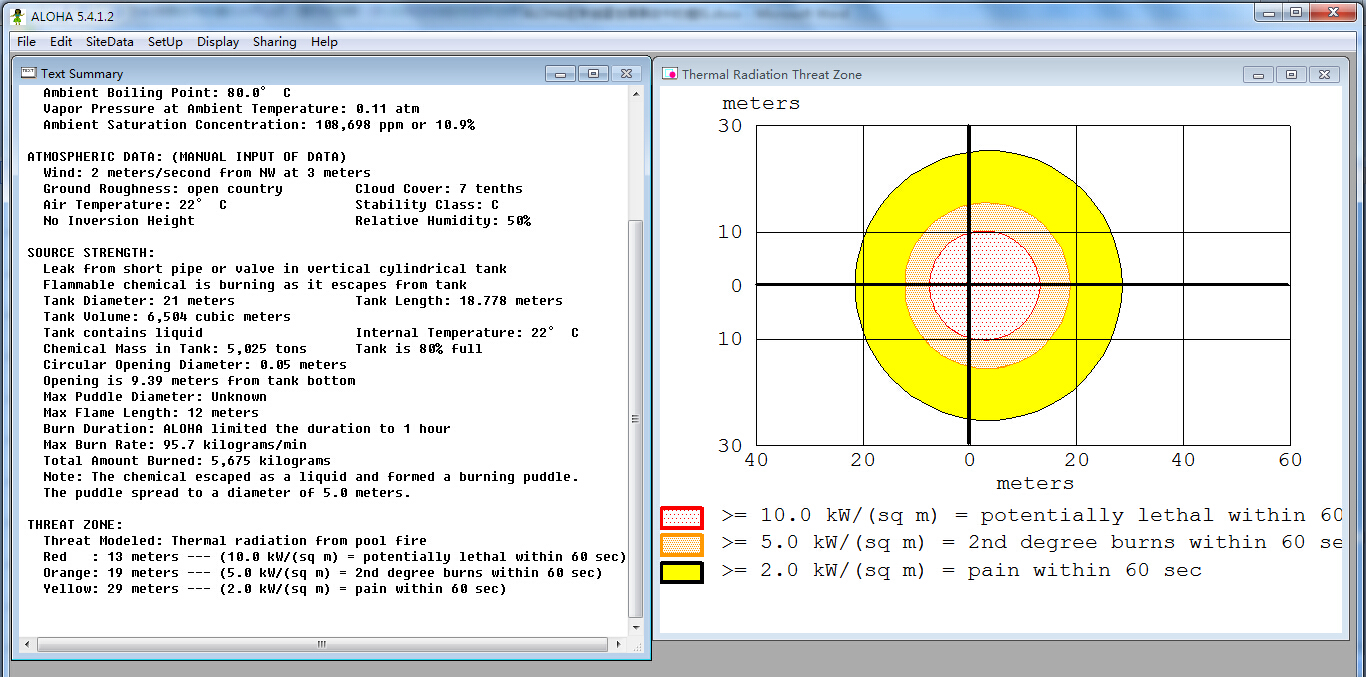The width and height of the screenshot is (1366, 677).
Task: Minimize the Thermal Radiation Threat Zone window
Action: [1258, 75]
